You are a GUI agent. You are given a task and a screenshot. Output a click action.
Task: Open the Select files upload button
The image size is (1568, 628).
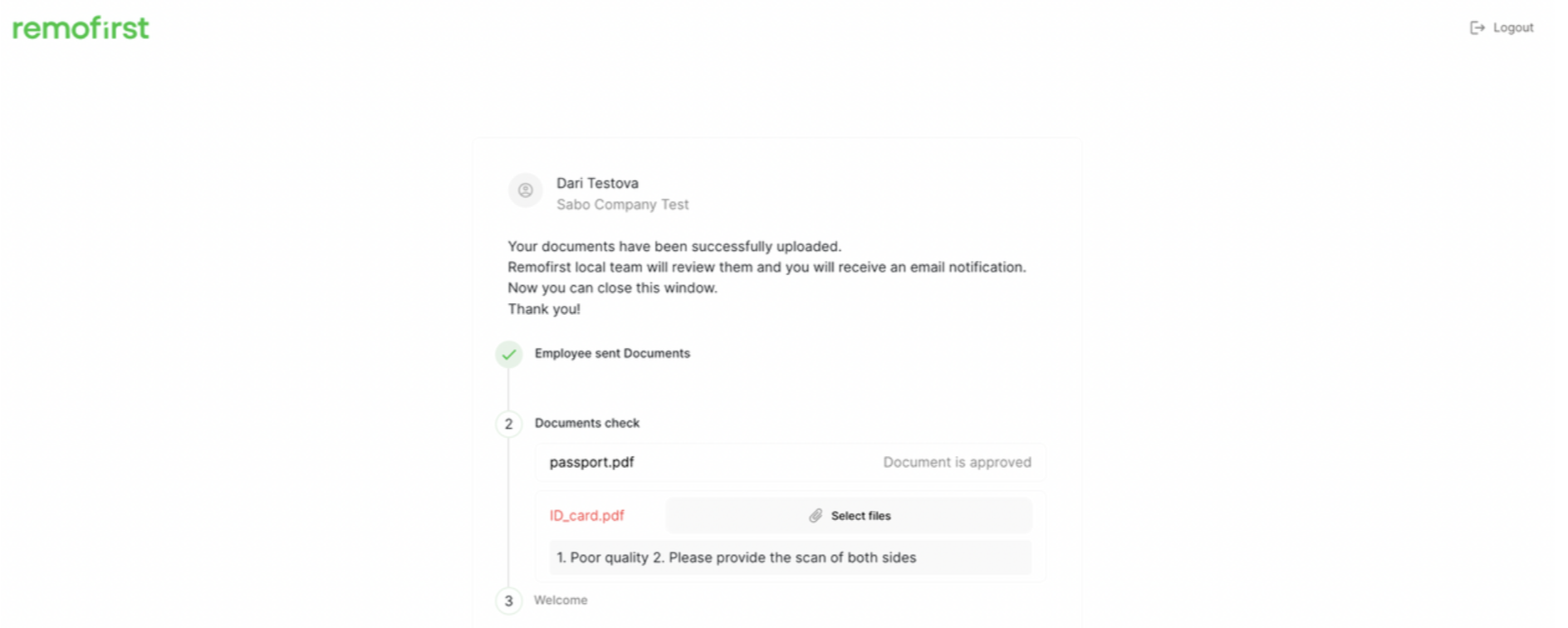(x=849, y=516)
